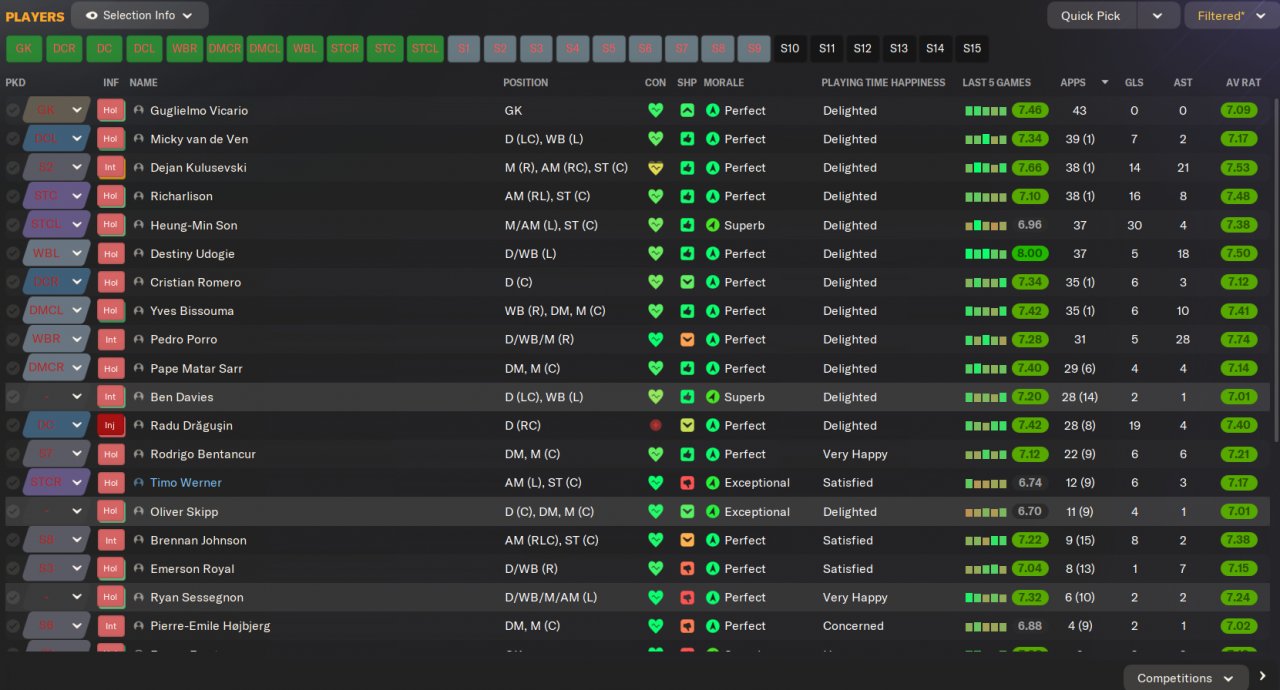Viewport: 1280px width, 690px height.
Task: Click Dejan Kulusevski's yellow condition heart
Action: (655, 168)
